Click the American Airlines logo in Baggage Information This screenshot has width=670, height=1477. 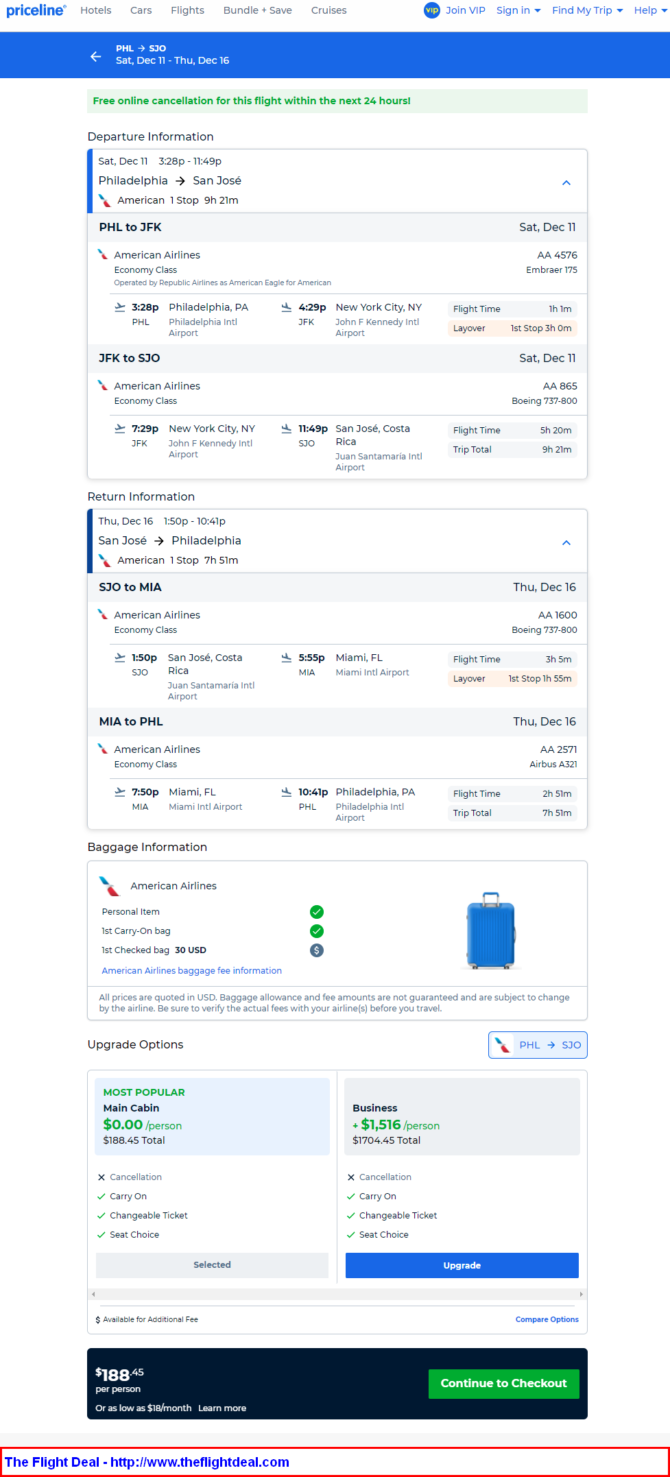click(x=110, y=886)
